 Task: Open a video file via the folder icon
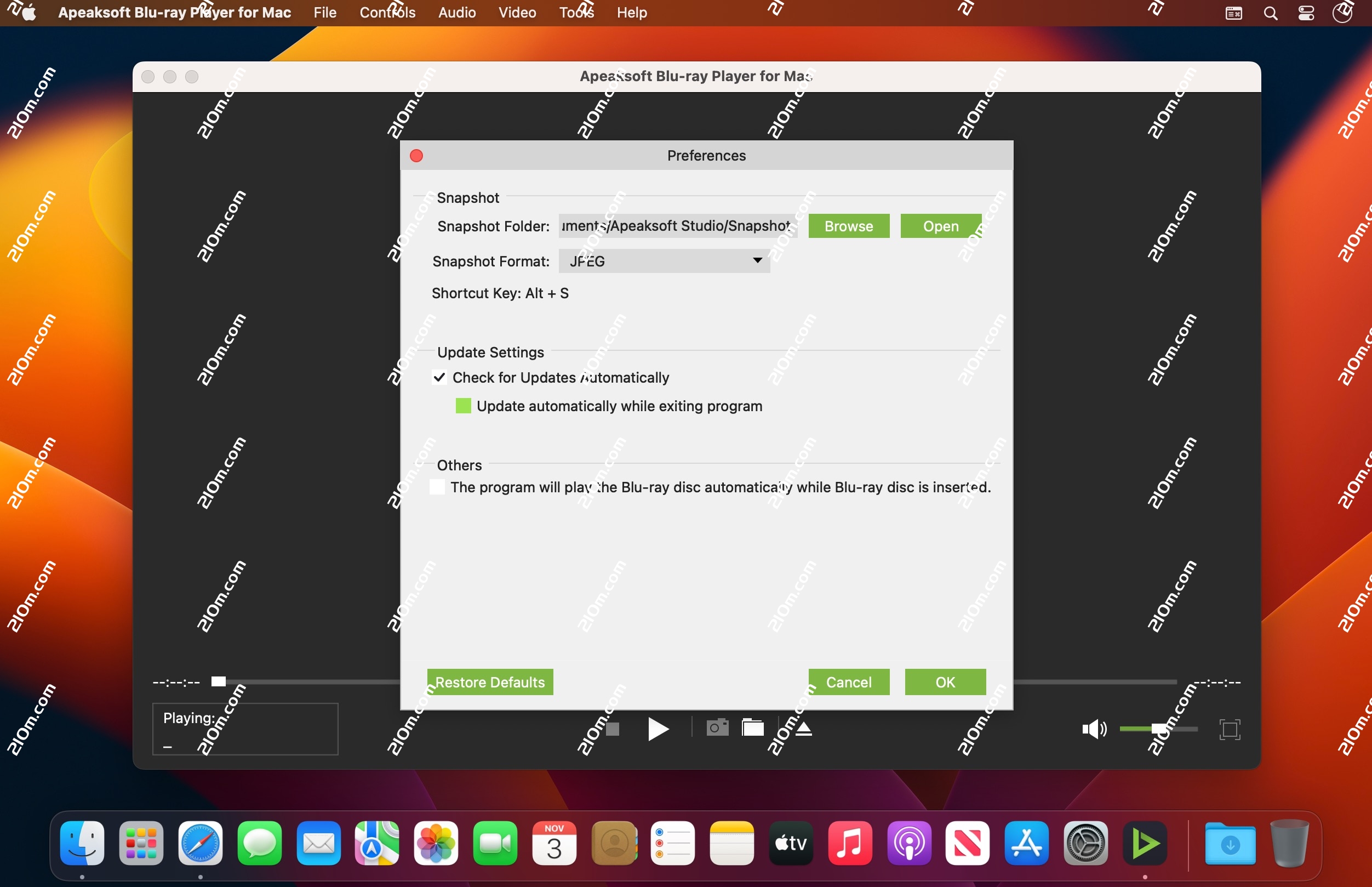click(x=753, y=728)
